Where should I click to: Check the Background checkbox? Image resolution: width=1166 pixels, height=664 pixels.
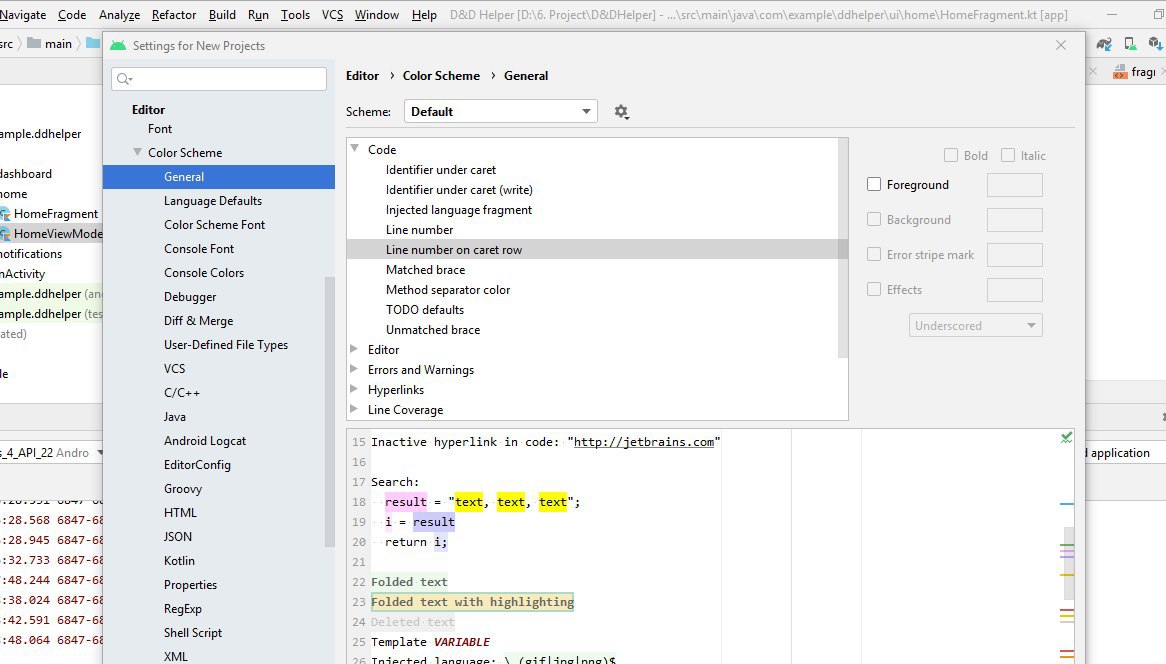(874, 219)
